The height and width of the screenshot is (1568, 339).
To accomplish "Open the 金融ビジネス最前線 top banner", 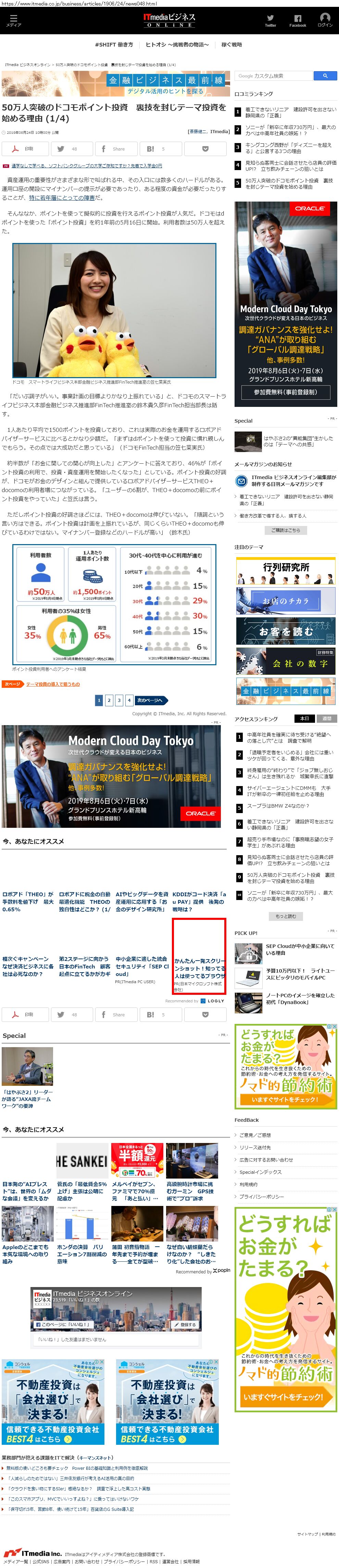I will pyautogui.click(x=115, y=84).
